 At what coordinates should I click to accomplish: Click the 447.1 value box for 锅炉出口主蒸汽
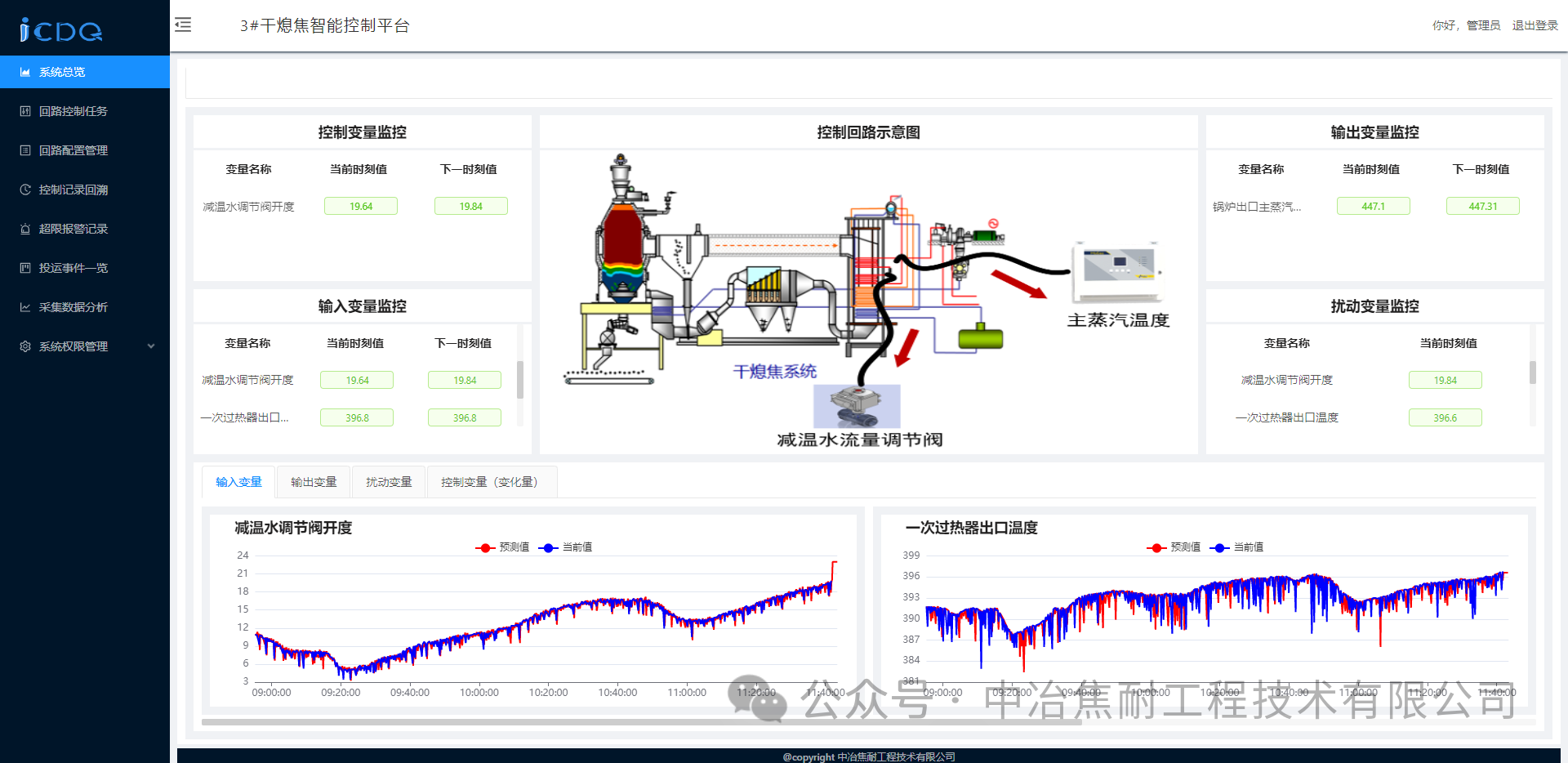pos(1373,206)
